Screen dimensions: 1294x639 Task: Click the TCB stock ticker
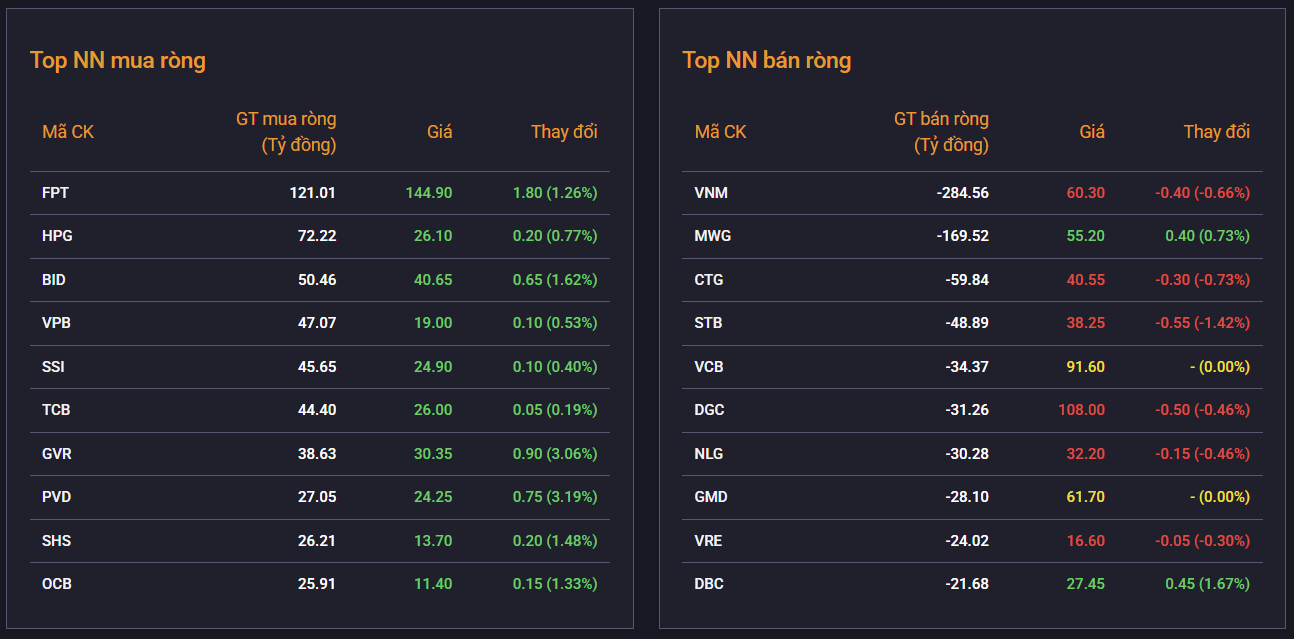tap(56, 410)
